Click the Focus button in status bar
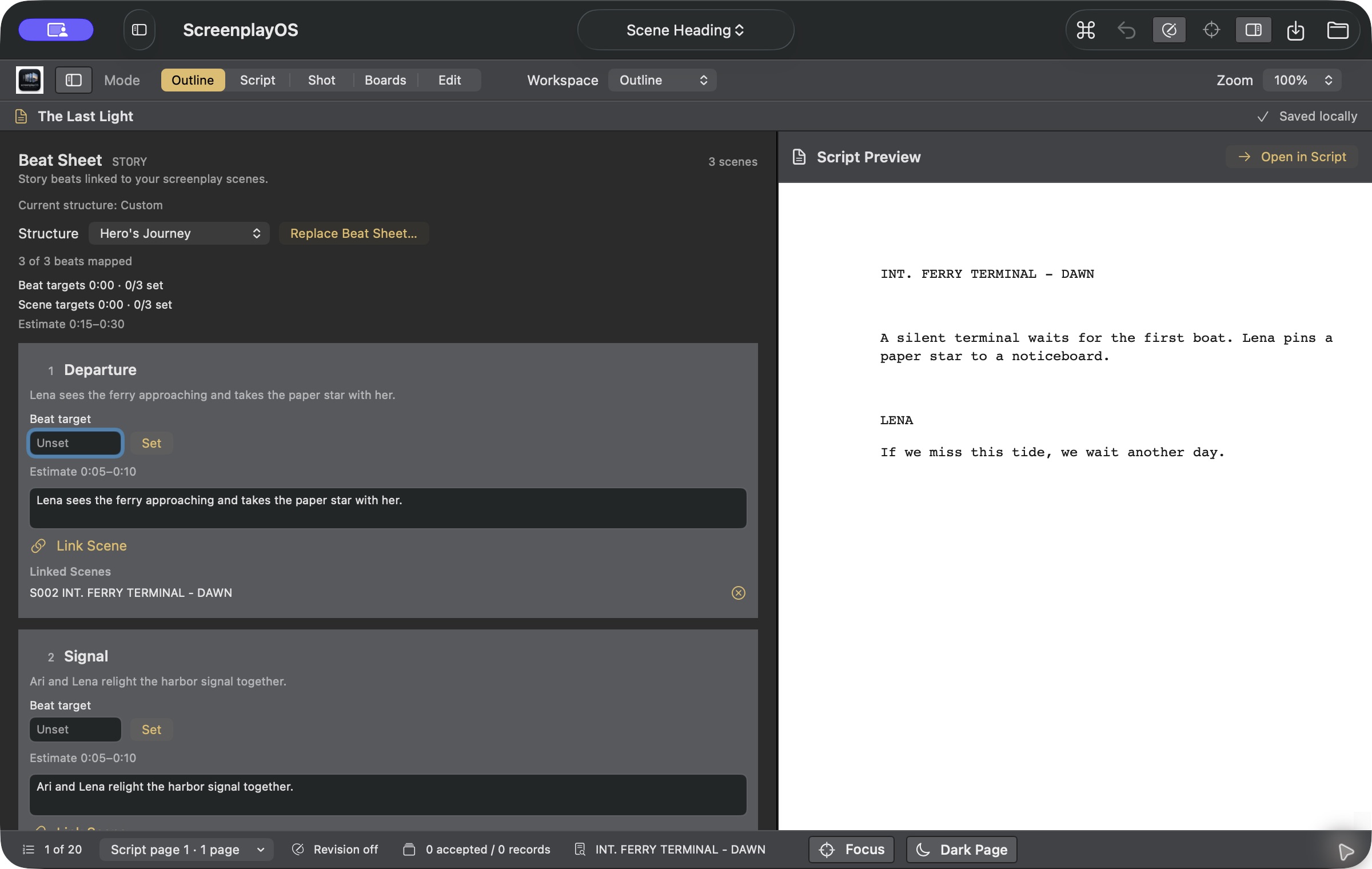The height and width of the screenshot is (869, 1372). click(x=851, y=850)
